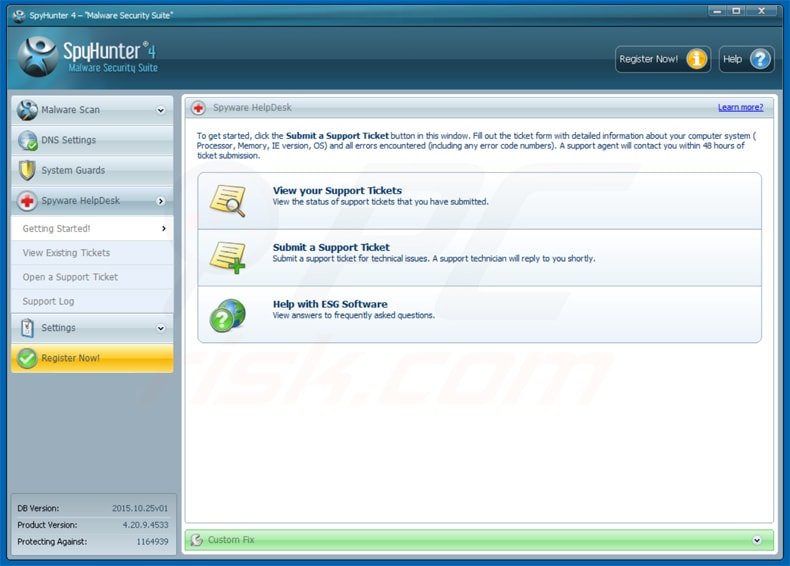The height and width of the screenshot is (566, 790).
Task: Select View Existing Tickets
Action: click(x=92, y=253)
